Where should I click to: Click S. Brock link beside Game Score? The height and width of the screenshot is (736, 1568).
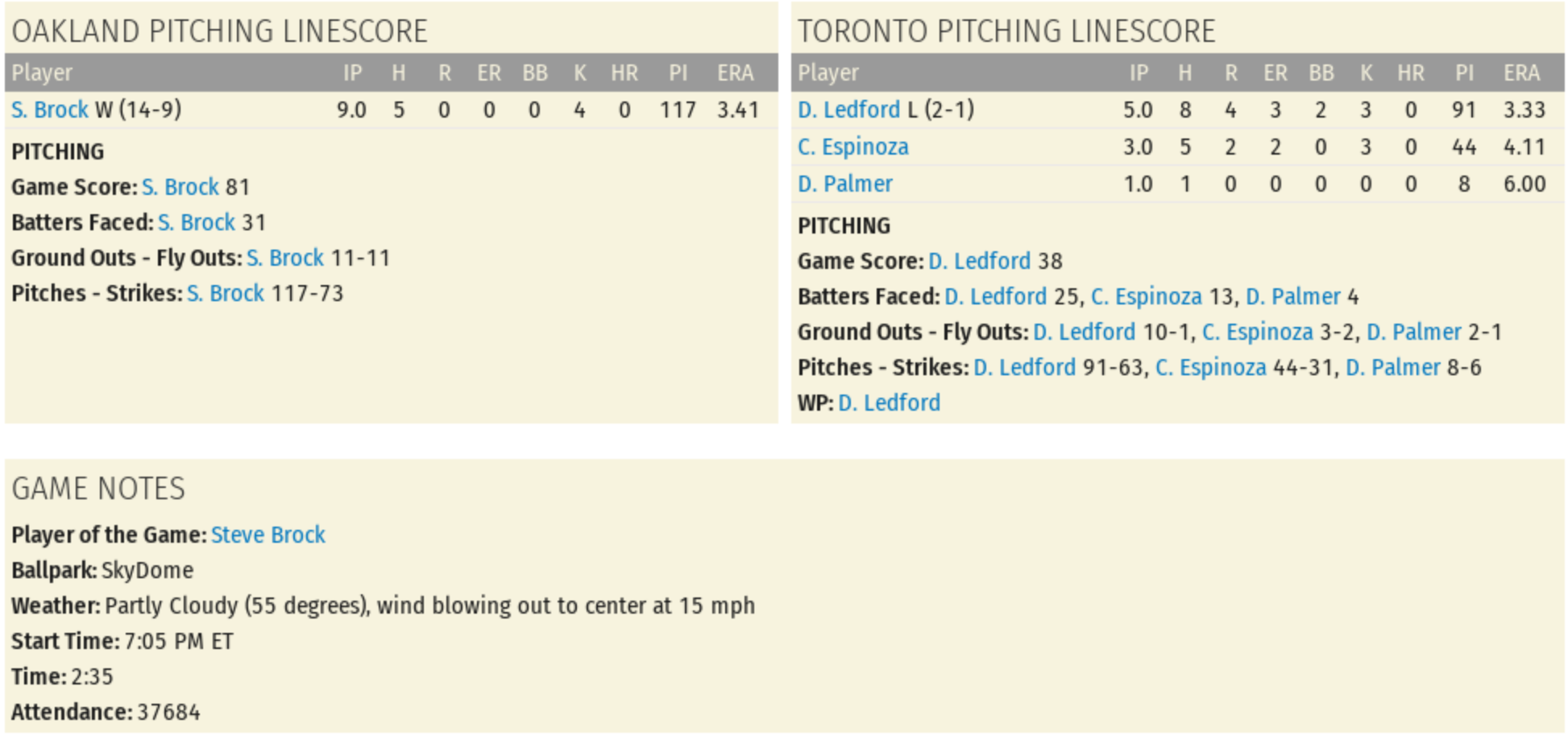[180, 187]
